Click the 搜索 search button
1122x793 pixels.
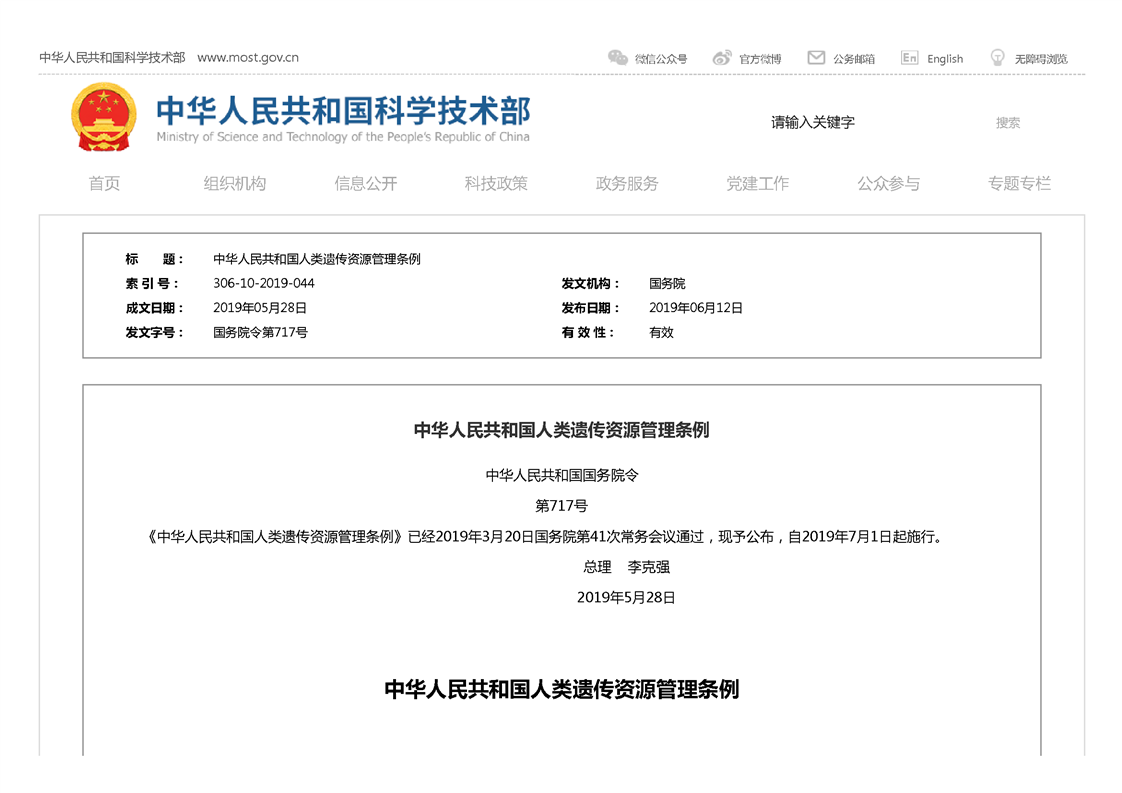point(1008,122)
